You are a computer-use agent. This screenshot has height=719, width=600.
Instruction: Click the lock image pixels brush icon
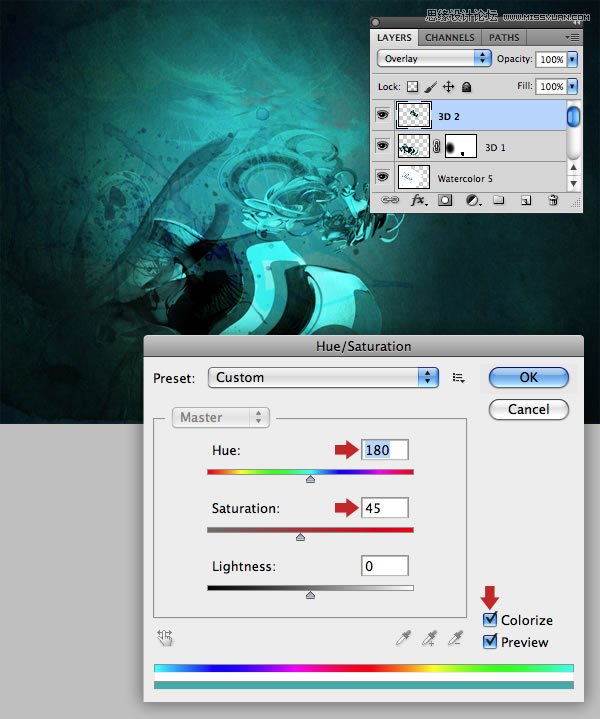point(430,88)
